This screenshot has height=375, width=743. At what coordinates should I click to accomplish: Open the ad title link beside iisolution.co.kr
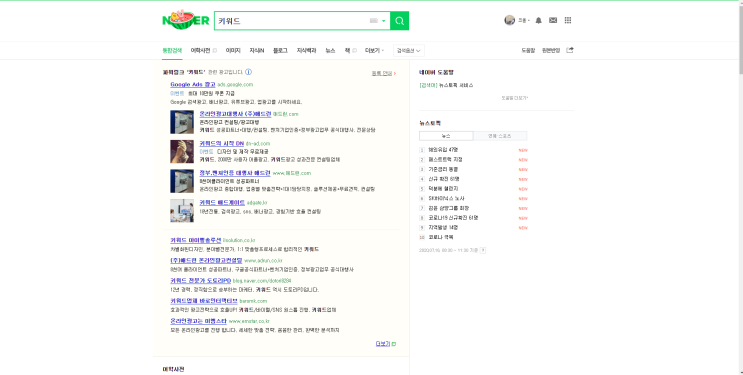[196, 240]
